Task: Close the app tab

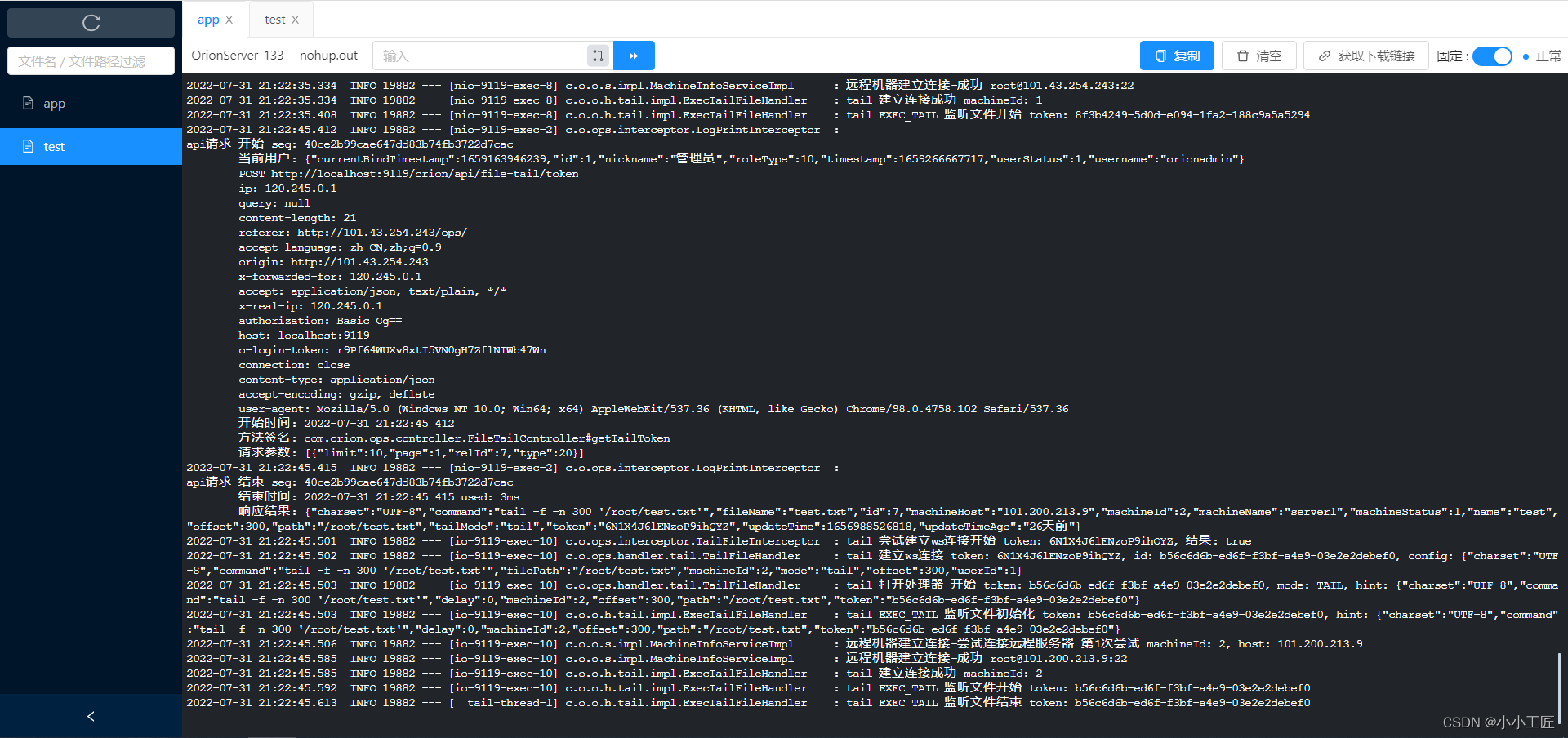Action: click(229, 19)
